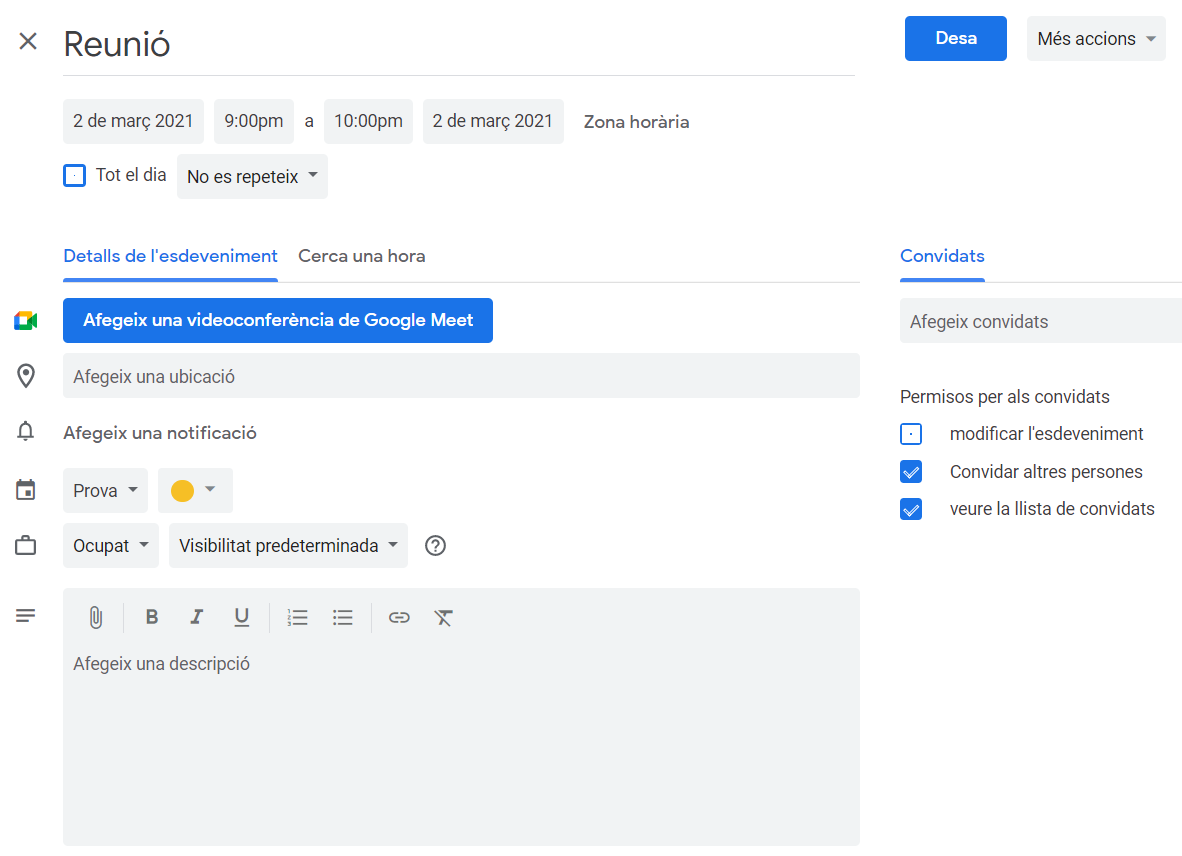The image size is (1182, 856).
Task: Uncheck 'Convidar altres persones' permission
Action: 911,472
